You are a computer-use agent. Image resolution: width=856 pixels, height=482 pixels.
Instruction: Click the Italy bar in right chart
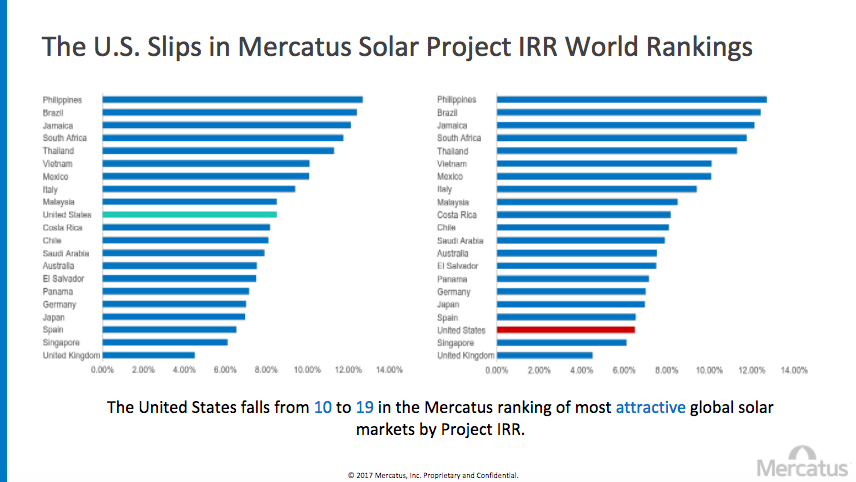(596, 189)
